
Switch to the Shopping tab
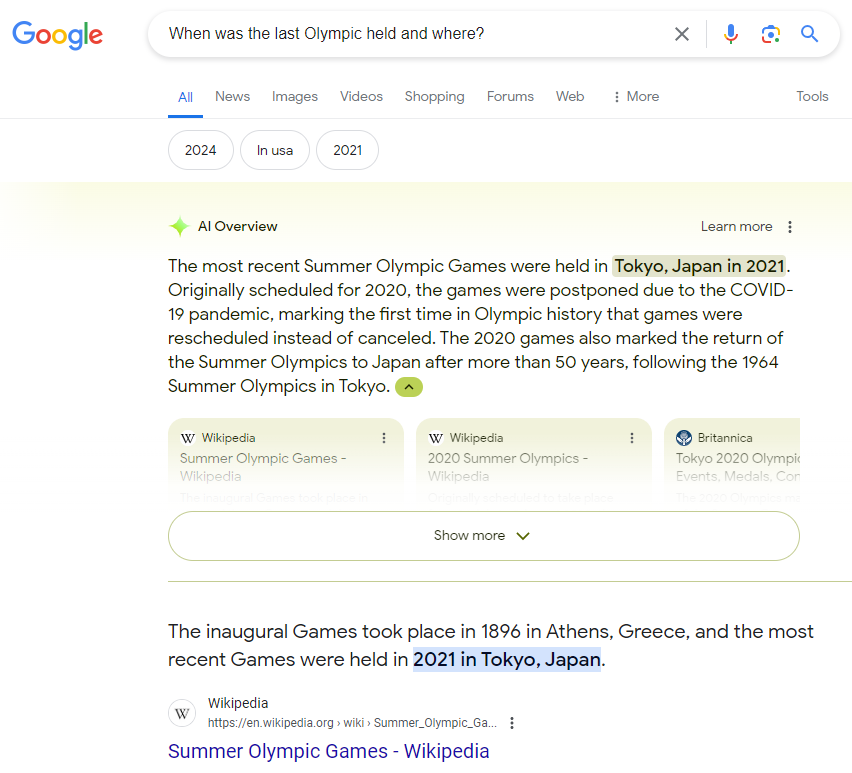pyautogui.click(x=435, y=97)
